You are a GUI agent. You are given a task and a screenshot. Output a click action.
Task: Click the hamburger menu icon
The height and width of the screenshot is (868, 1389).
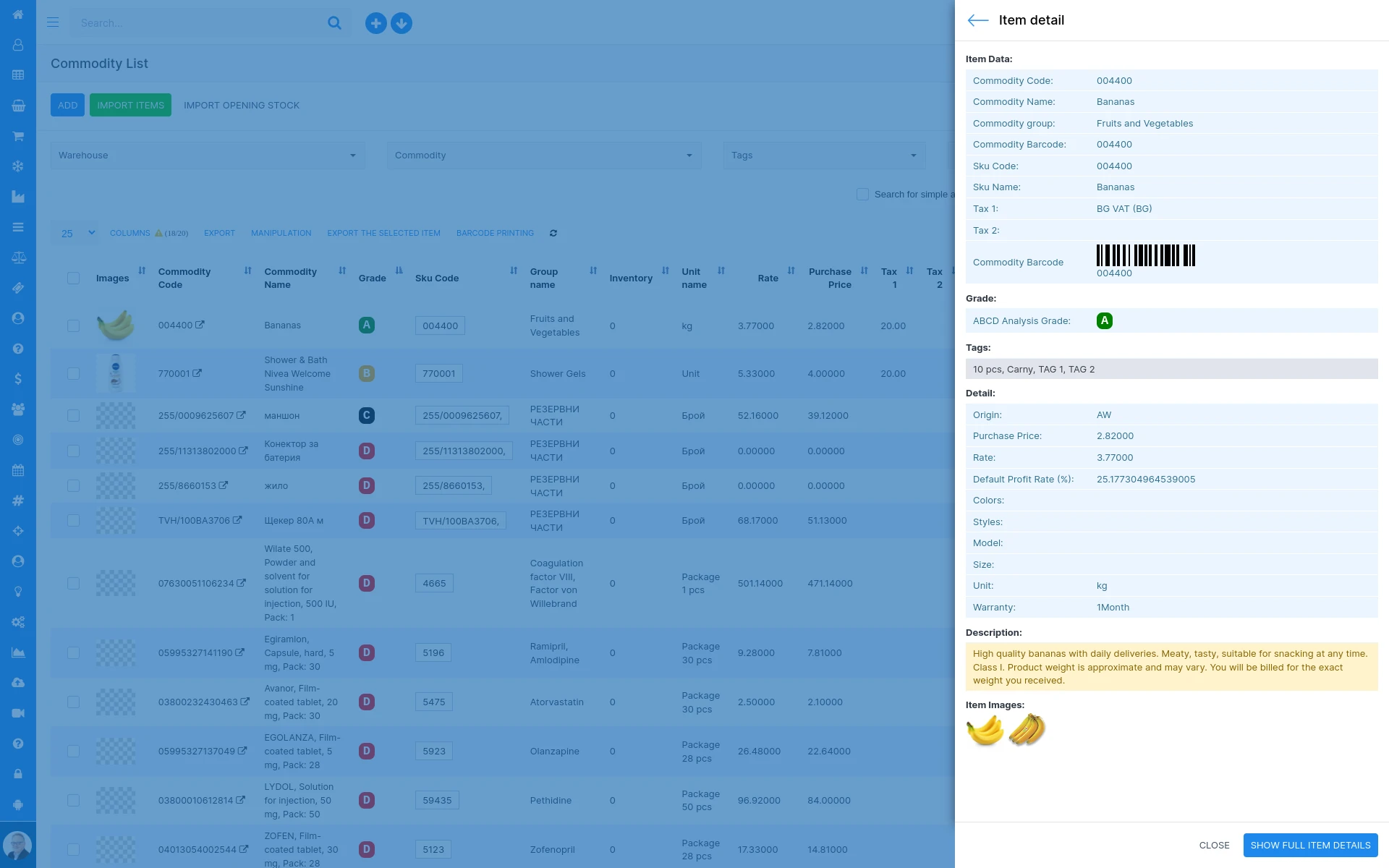pos(53,22)
